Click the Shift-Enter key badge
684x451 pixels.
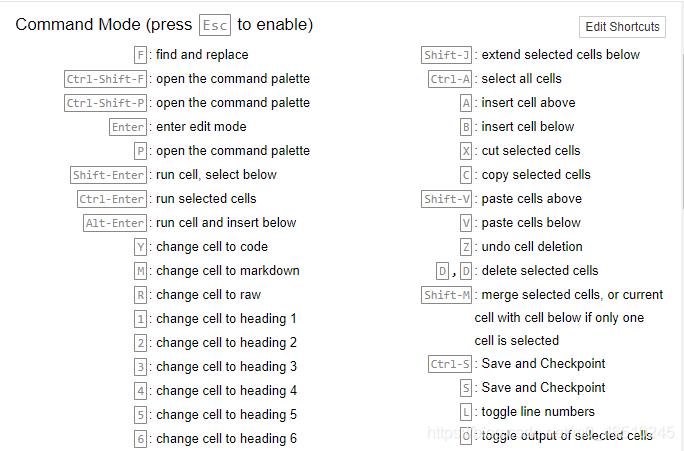coord(109,175)
